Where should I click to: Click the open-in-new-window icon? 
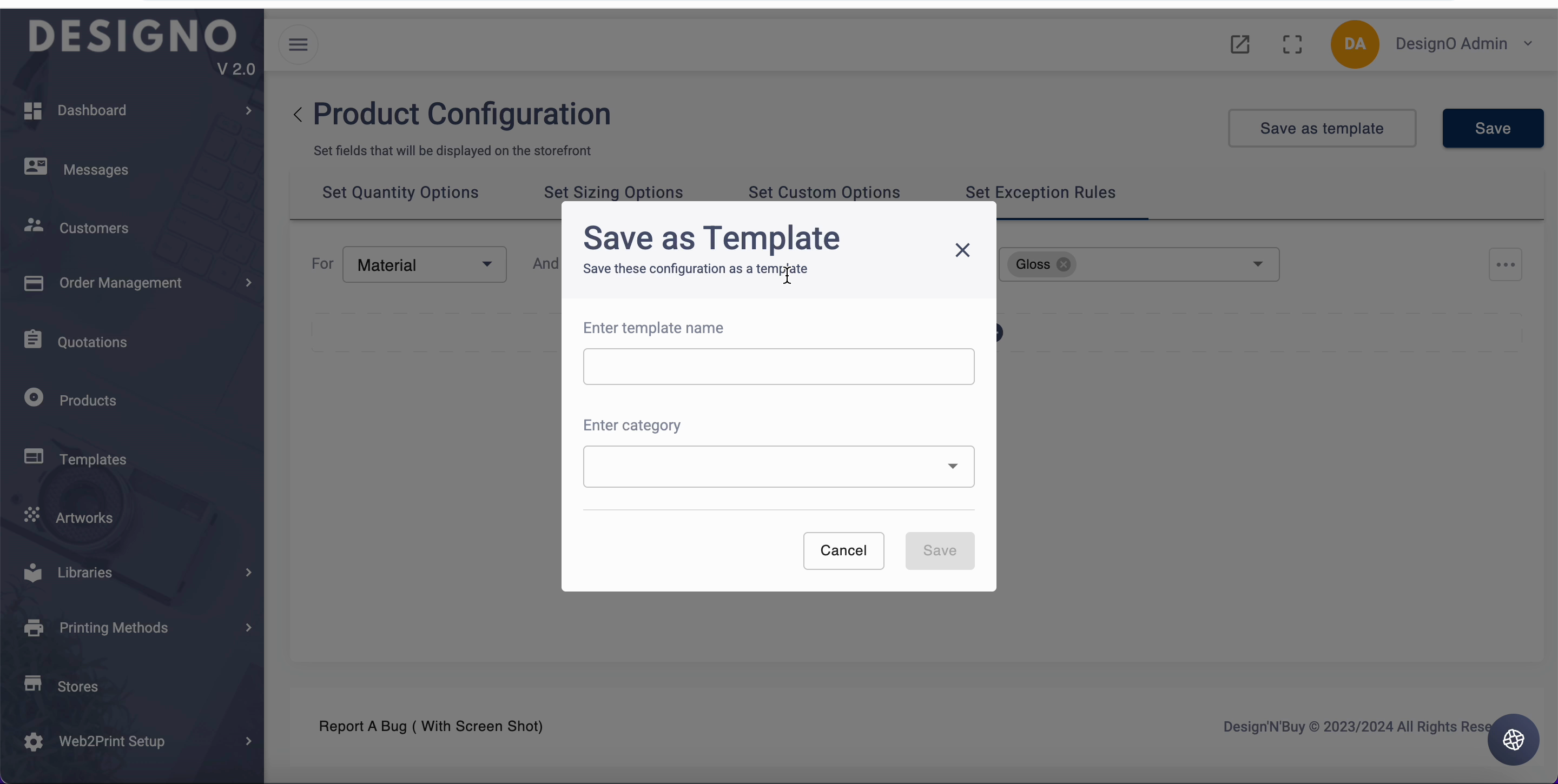(x=1240, y=44)
